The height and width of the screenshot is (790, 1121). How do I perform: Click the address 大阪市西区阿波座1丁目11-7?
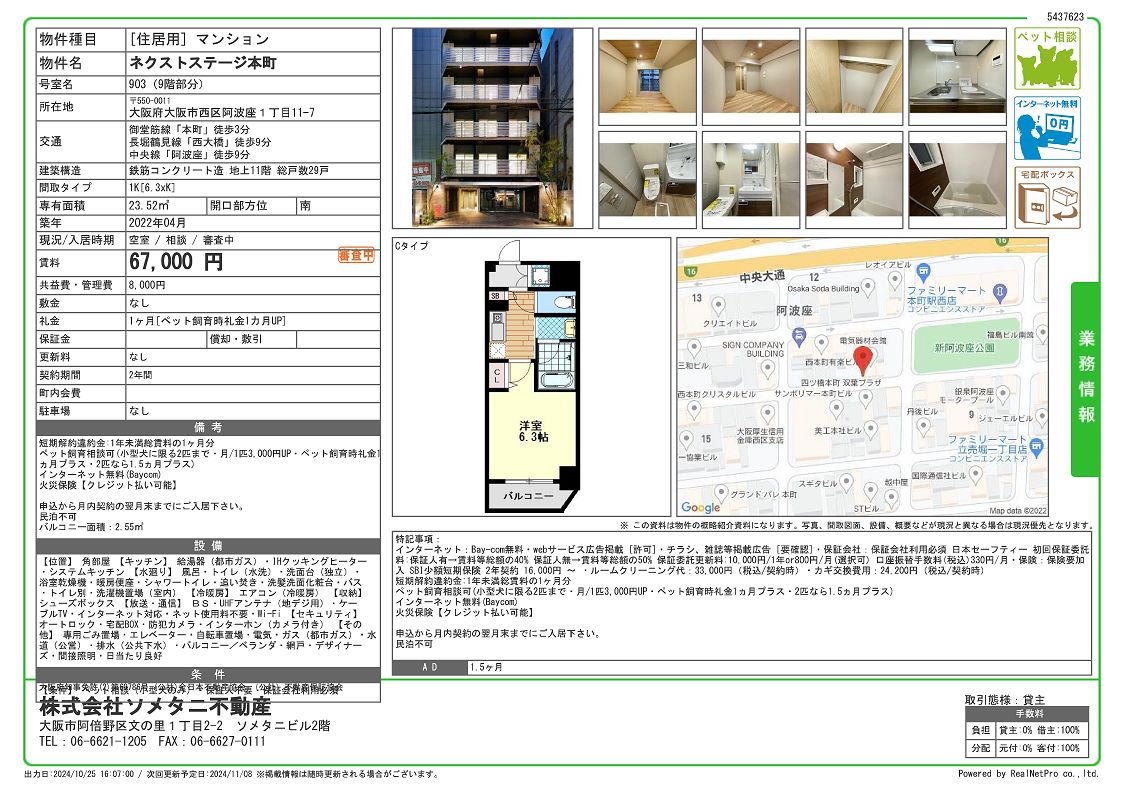(222, 112)
